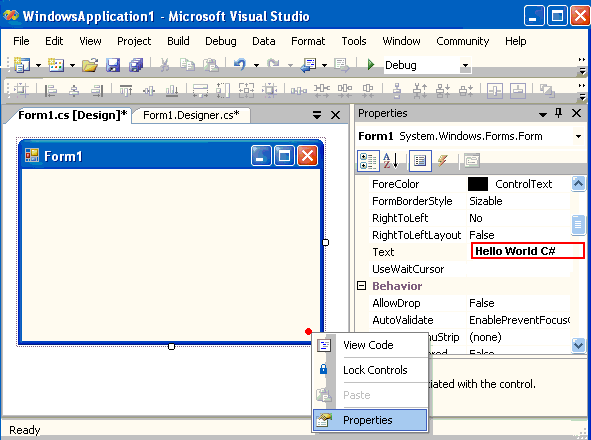
Task: Save the file with the floppy icon
Action: pyautogui.click(x=113, y=65)
